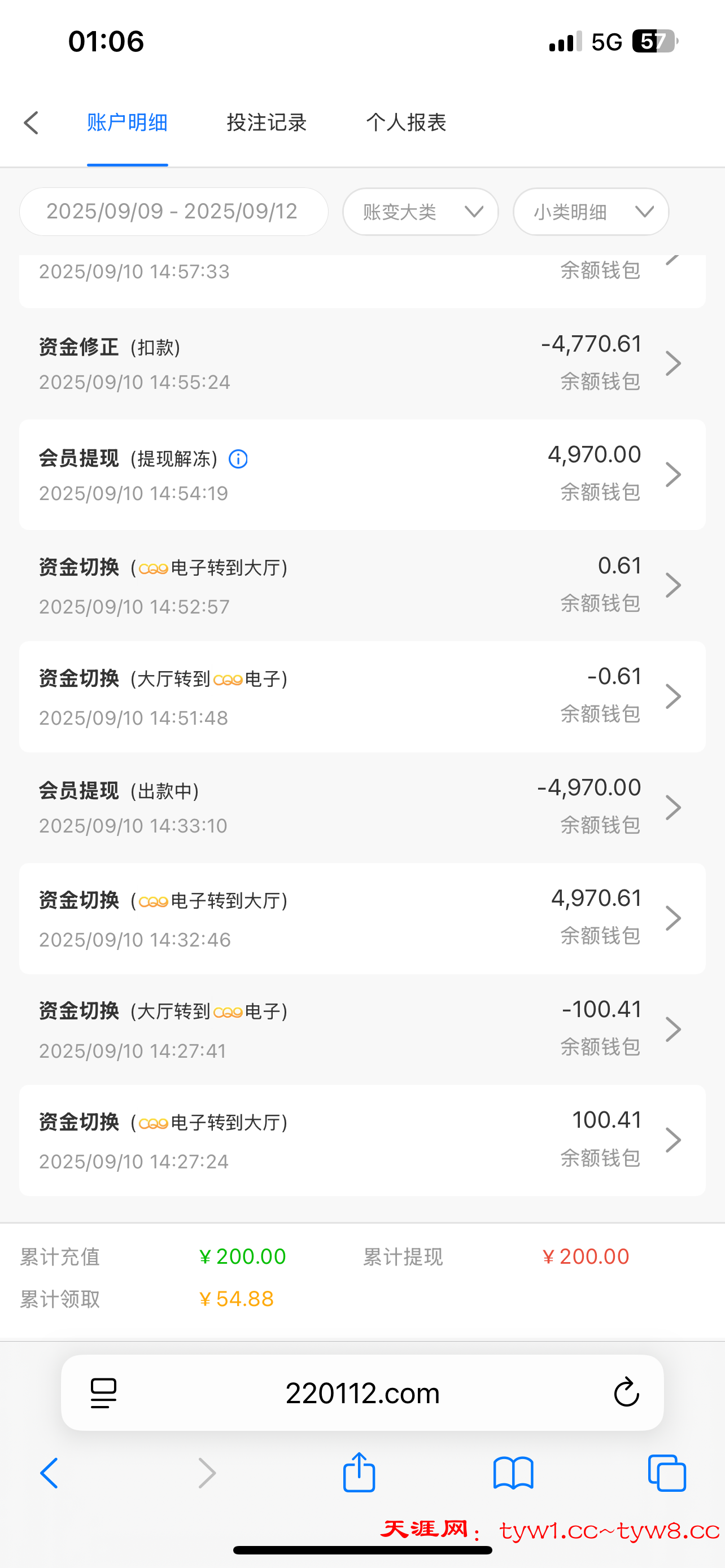Tap Safari's forward navigation arrow
Image resolution: width=725 pixels, height=1568 pixels.
(207, 1473)
